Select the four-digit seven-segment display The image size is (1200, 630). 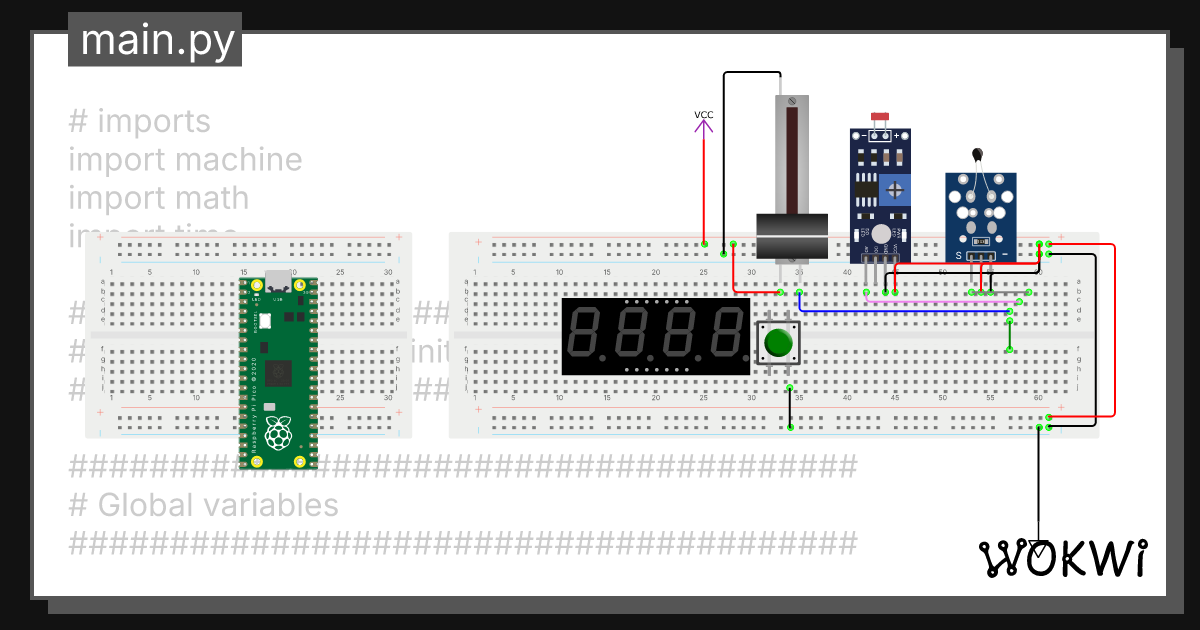tap(656, 337)
